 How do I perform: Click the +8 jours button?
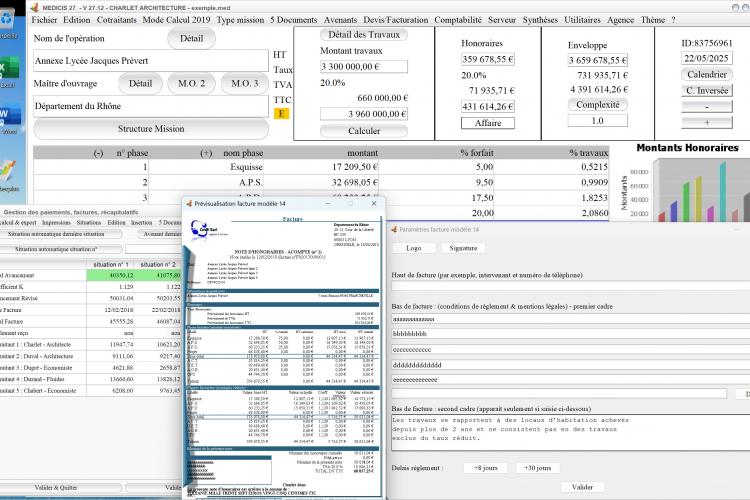click(x=485, y=468)
